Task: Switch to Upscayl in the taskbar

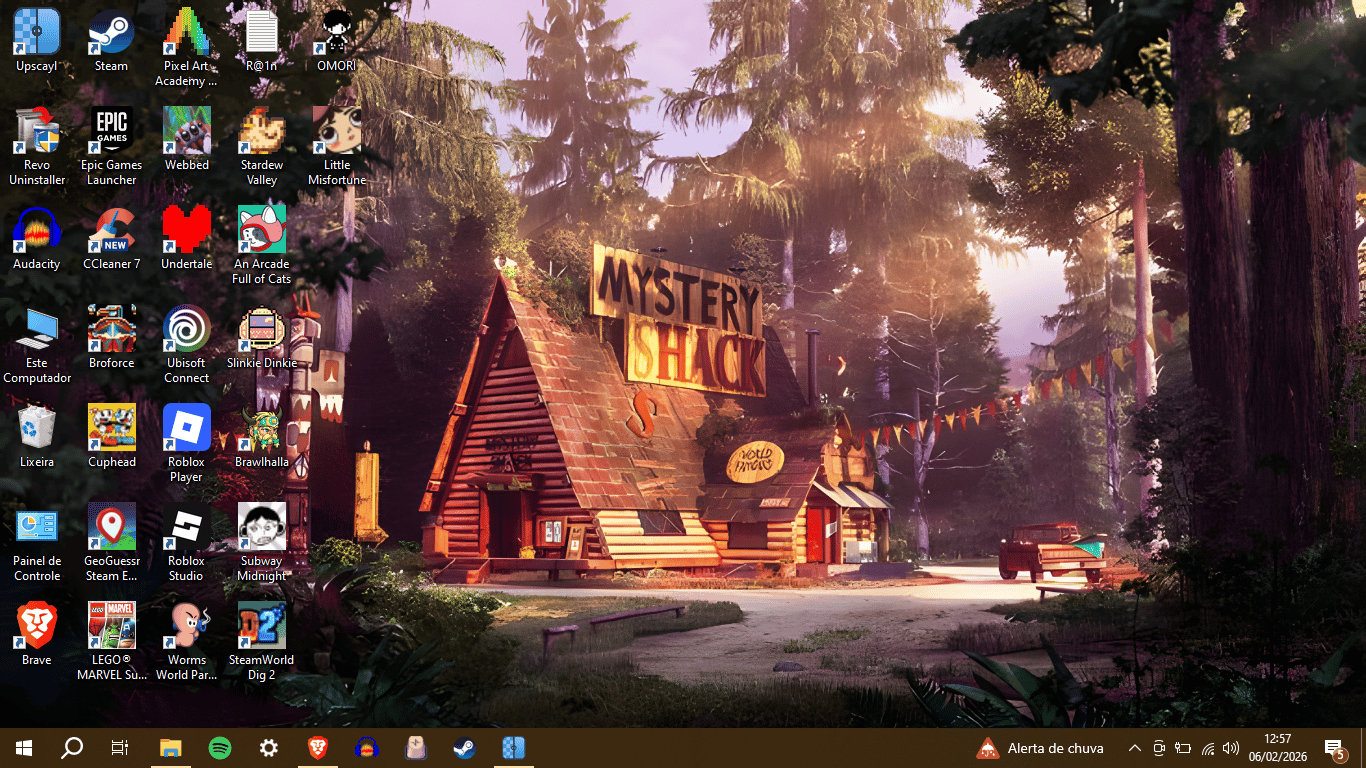Action: (513, 748)
